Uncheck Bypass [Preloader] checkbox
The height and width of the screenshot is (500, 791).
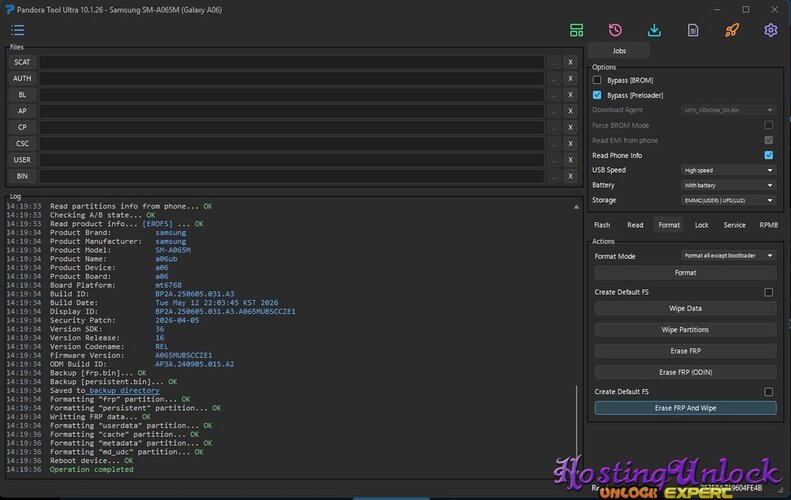coord(597,95)
